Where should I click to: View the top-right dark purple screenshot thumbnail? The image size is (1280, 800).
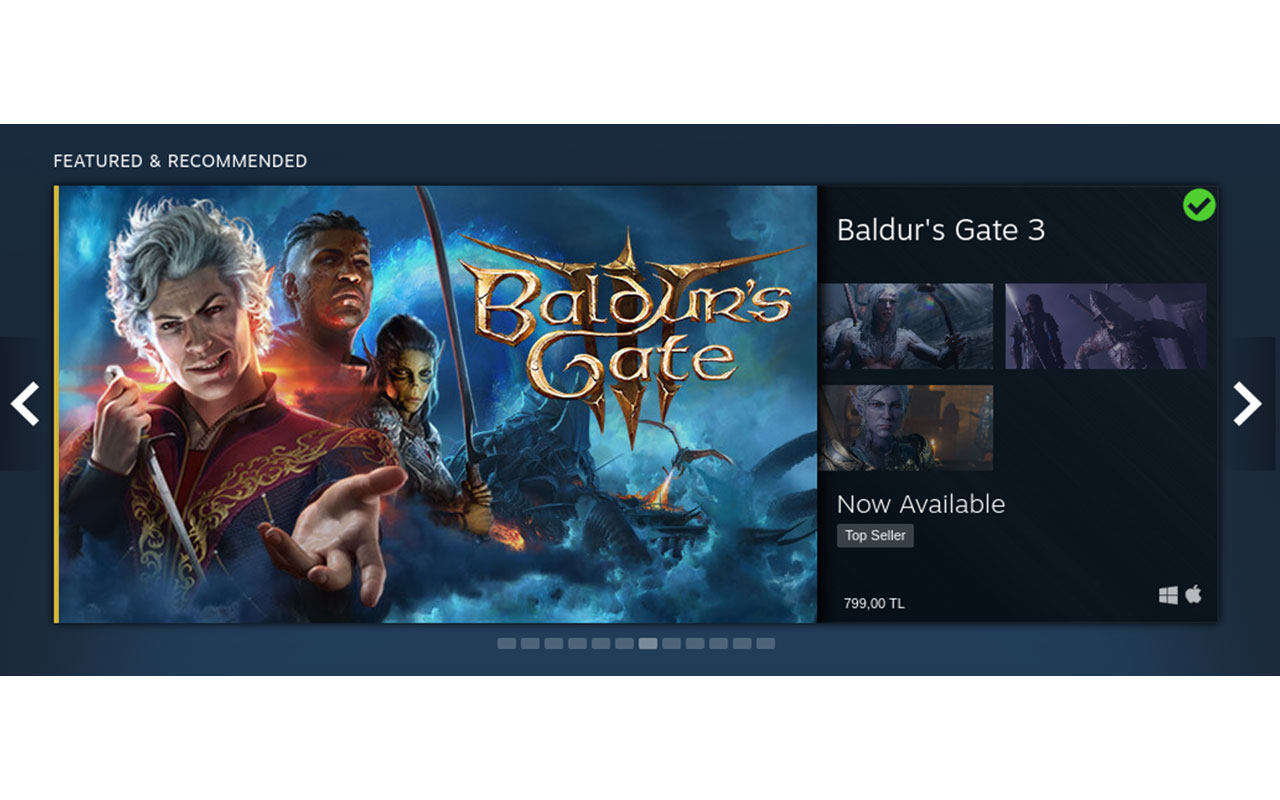pyautogui.click(x=1105, y=326)
